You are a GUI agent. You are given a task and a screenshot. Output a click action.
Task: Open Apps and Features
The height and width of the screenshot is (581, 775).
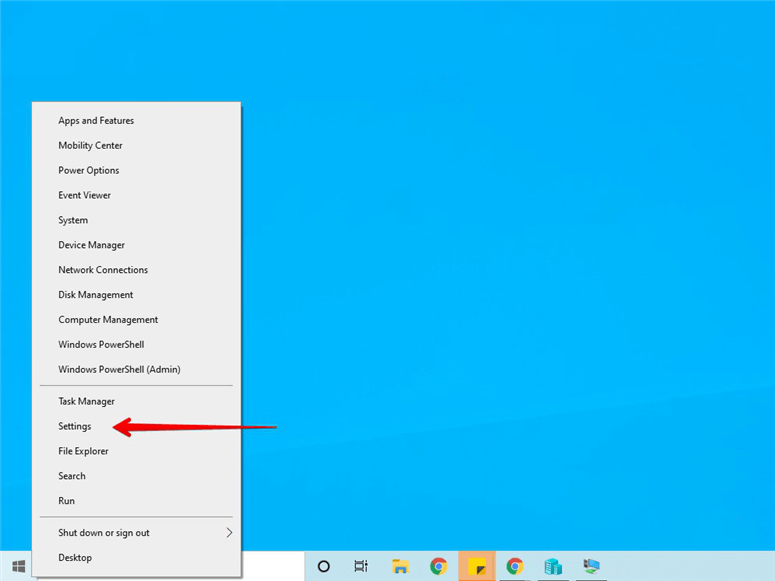[136, 121]
